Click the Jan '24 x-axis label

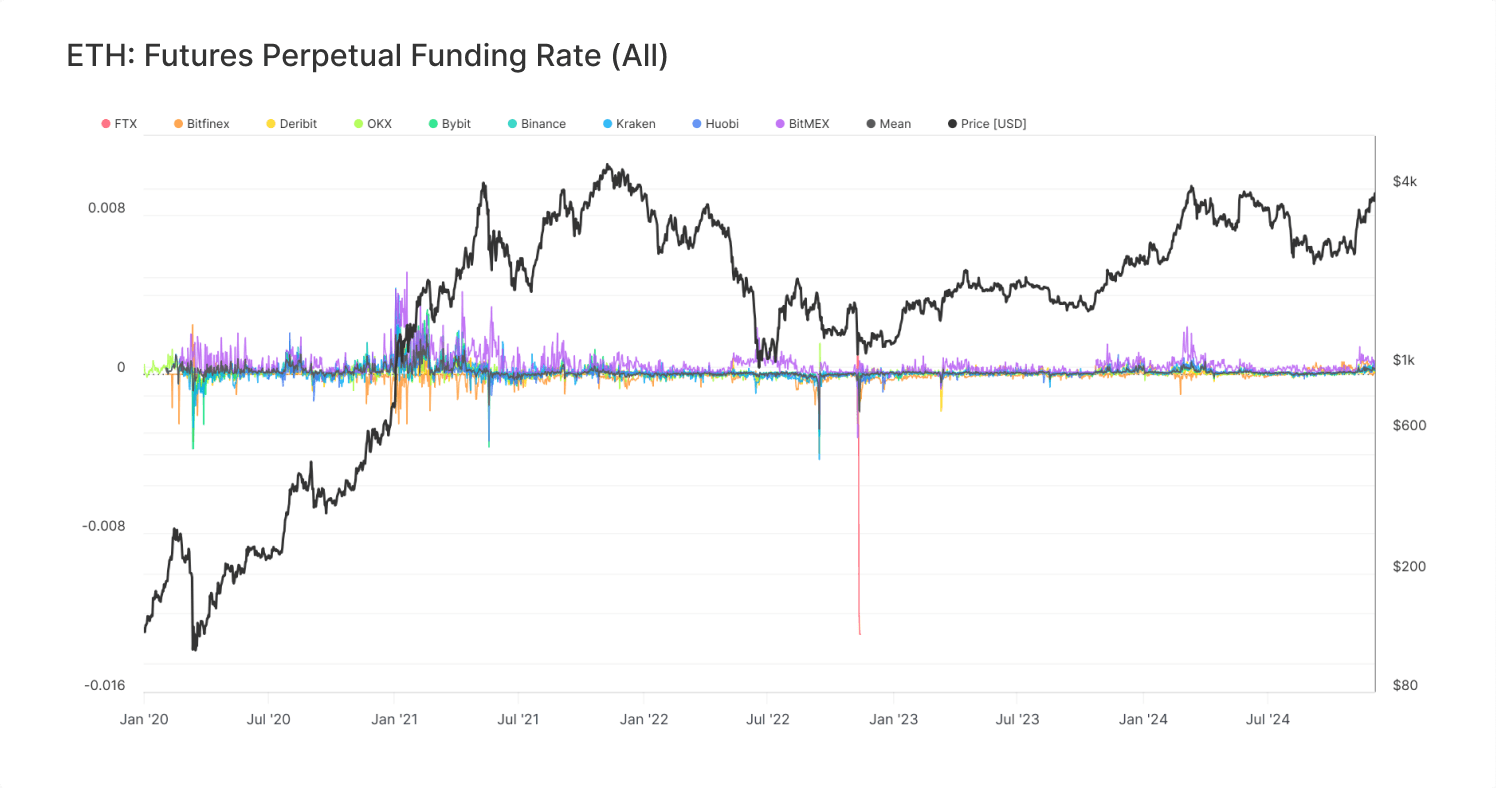point(1143,719)
